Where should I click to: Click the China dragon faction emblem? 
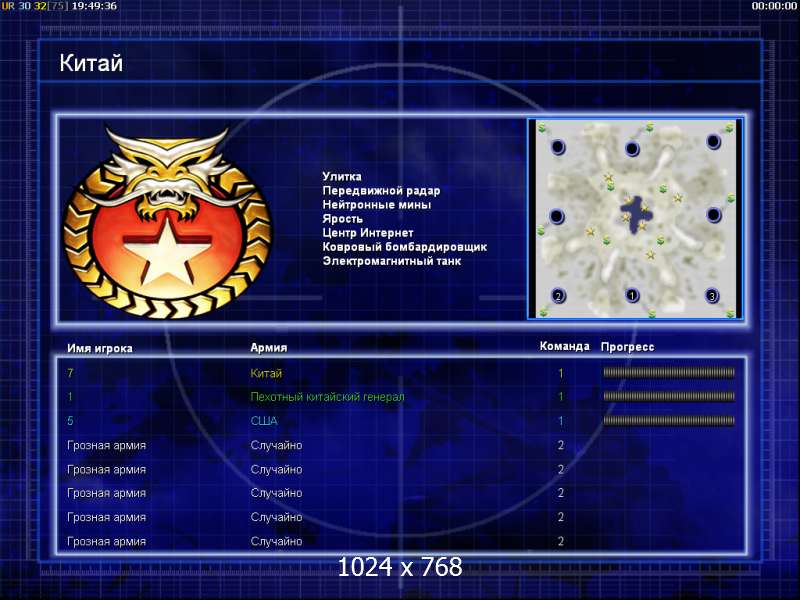(168, 222)
